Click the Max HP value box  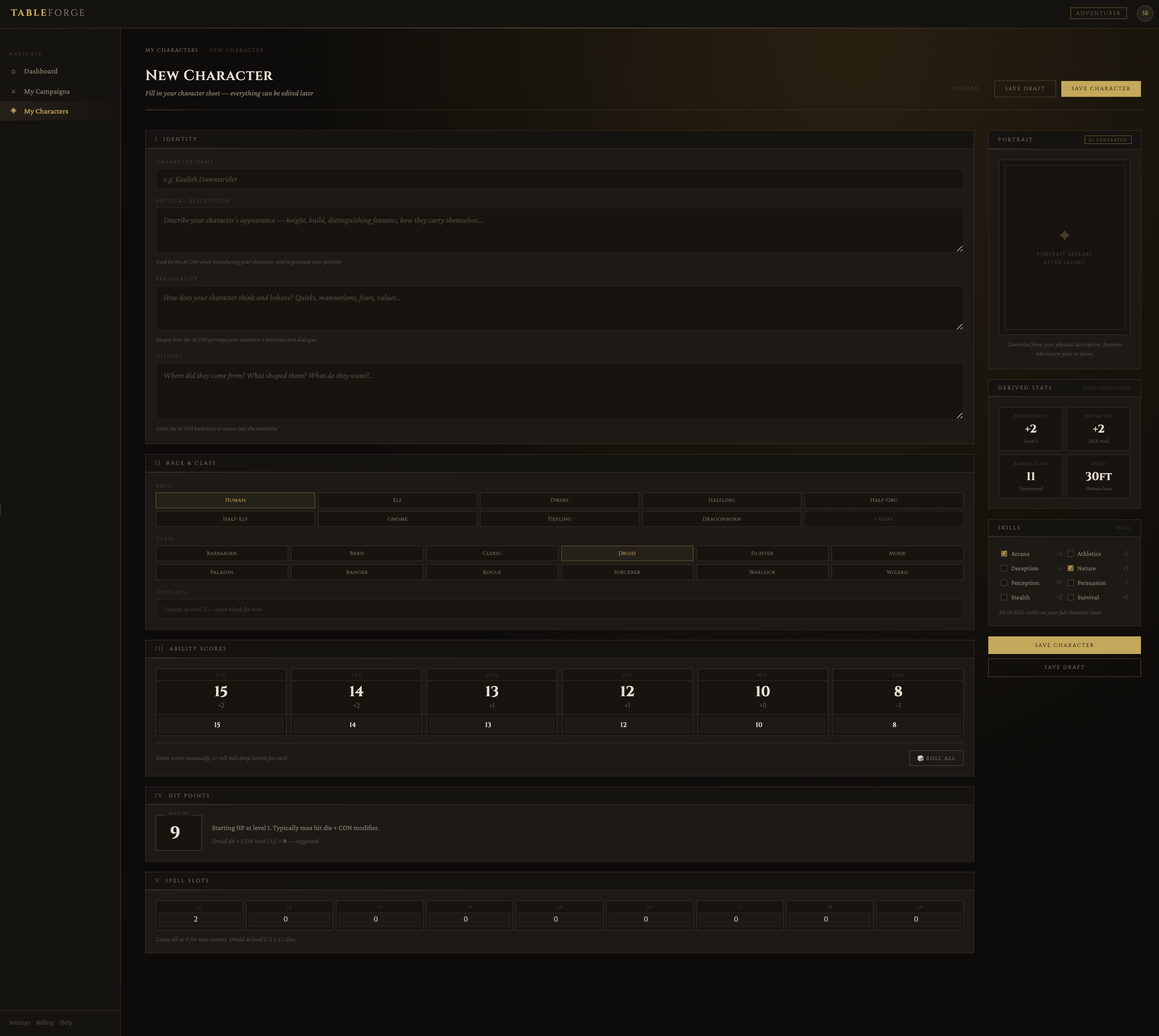pyautogui.click(x=179, y=833)
